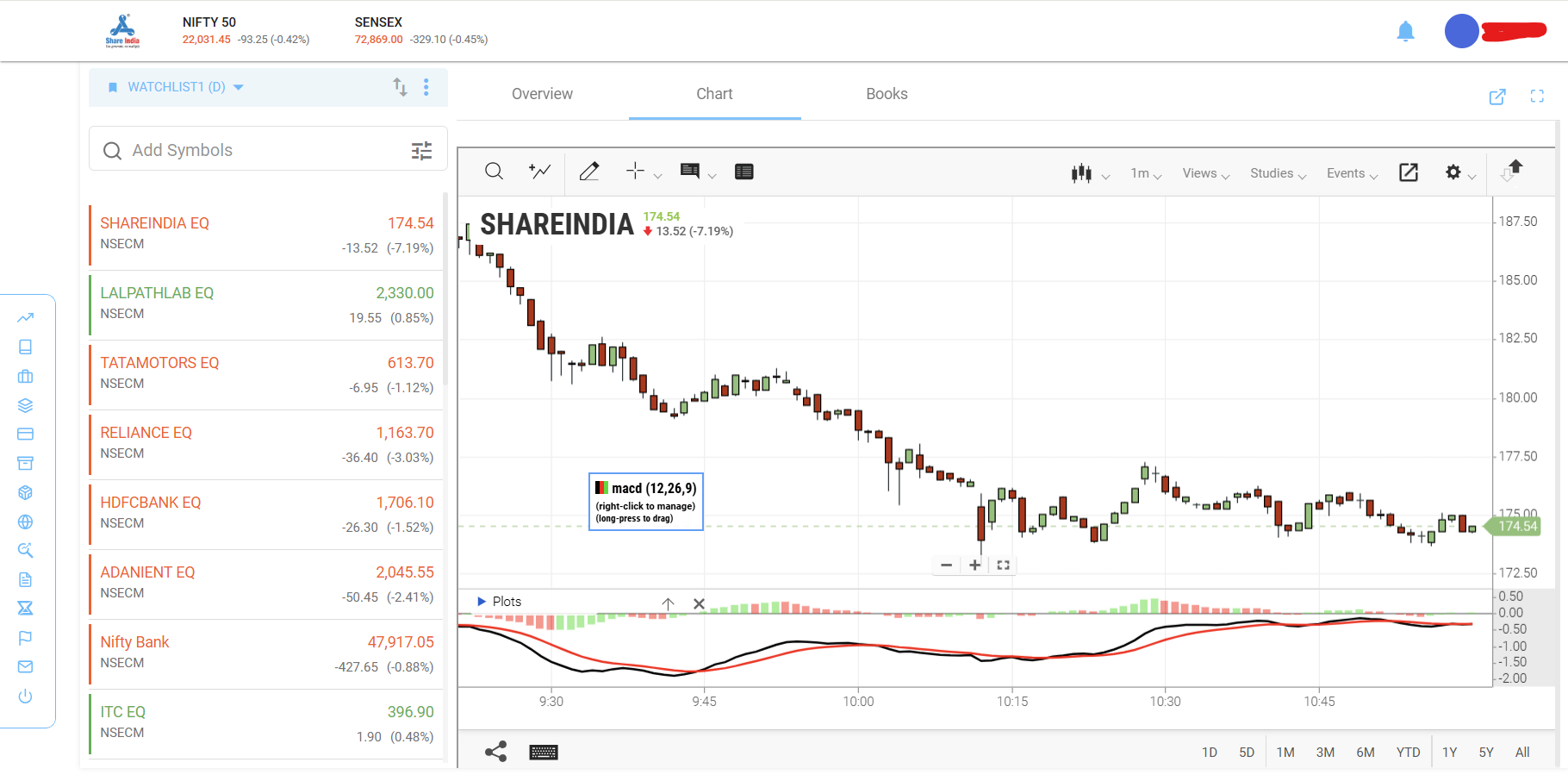This screenshot has width=1568, height=775.
Task: Open the chart settings gear
Action: click(x=1453, y=172)
